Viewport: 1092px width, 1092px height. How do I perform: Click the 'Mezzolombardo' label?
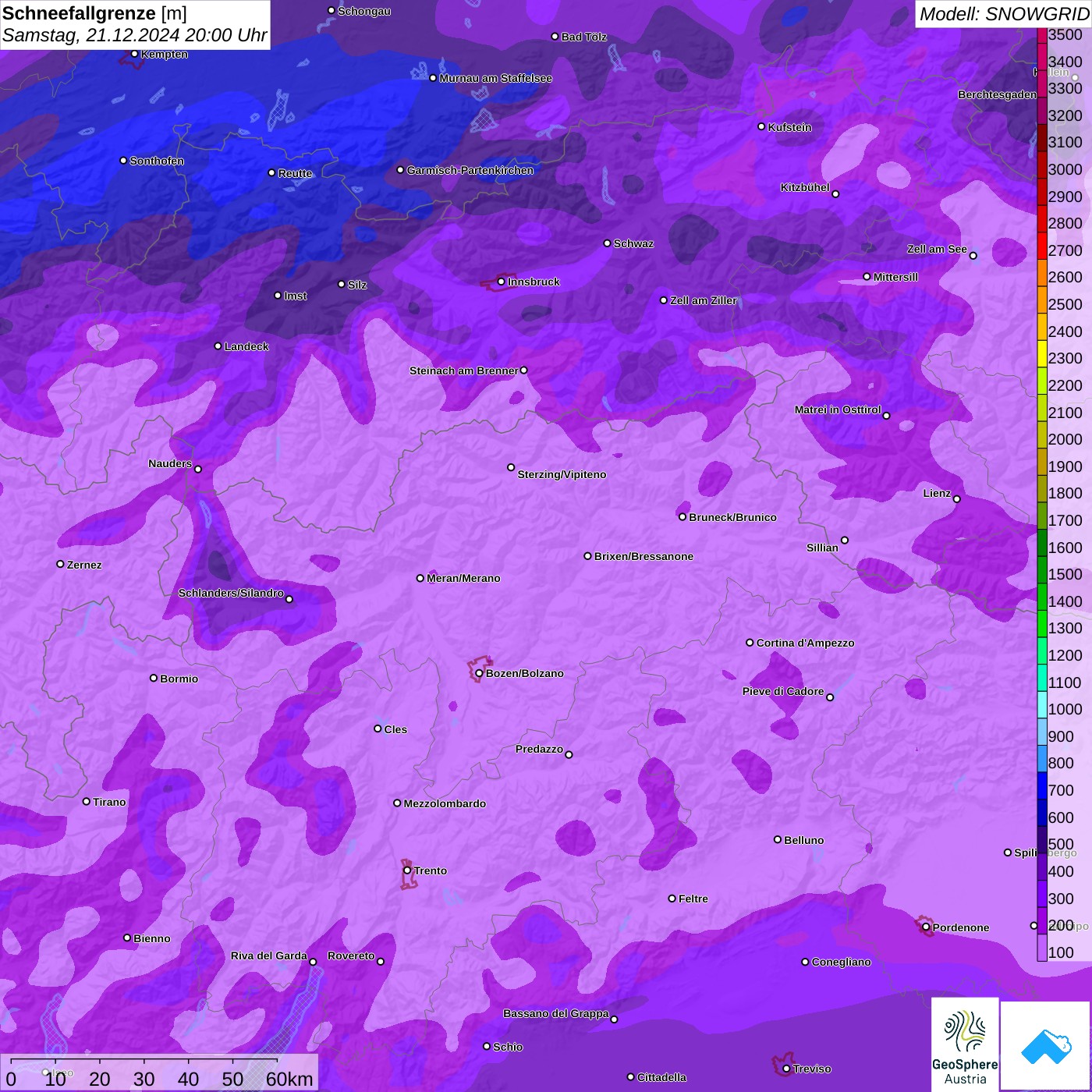point(445,803)
